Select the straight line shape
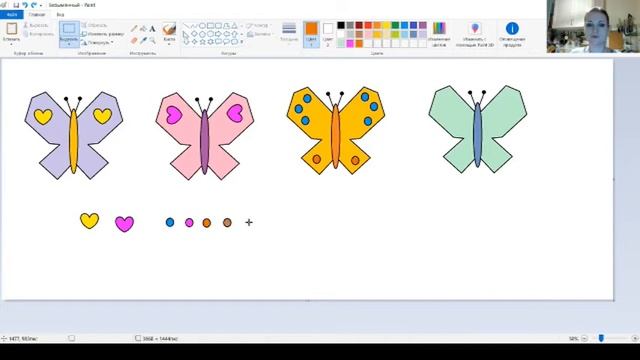 point(187,26)
